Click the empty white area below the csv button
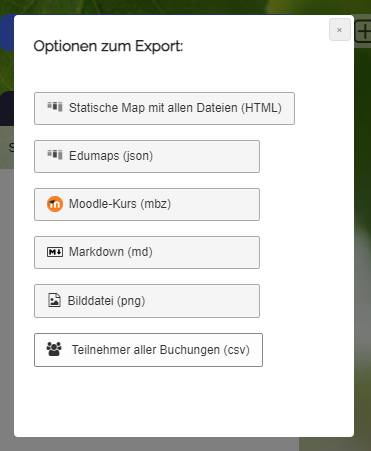The height and width of the screenshot is (451, 371). tap(183, 402)
